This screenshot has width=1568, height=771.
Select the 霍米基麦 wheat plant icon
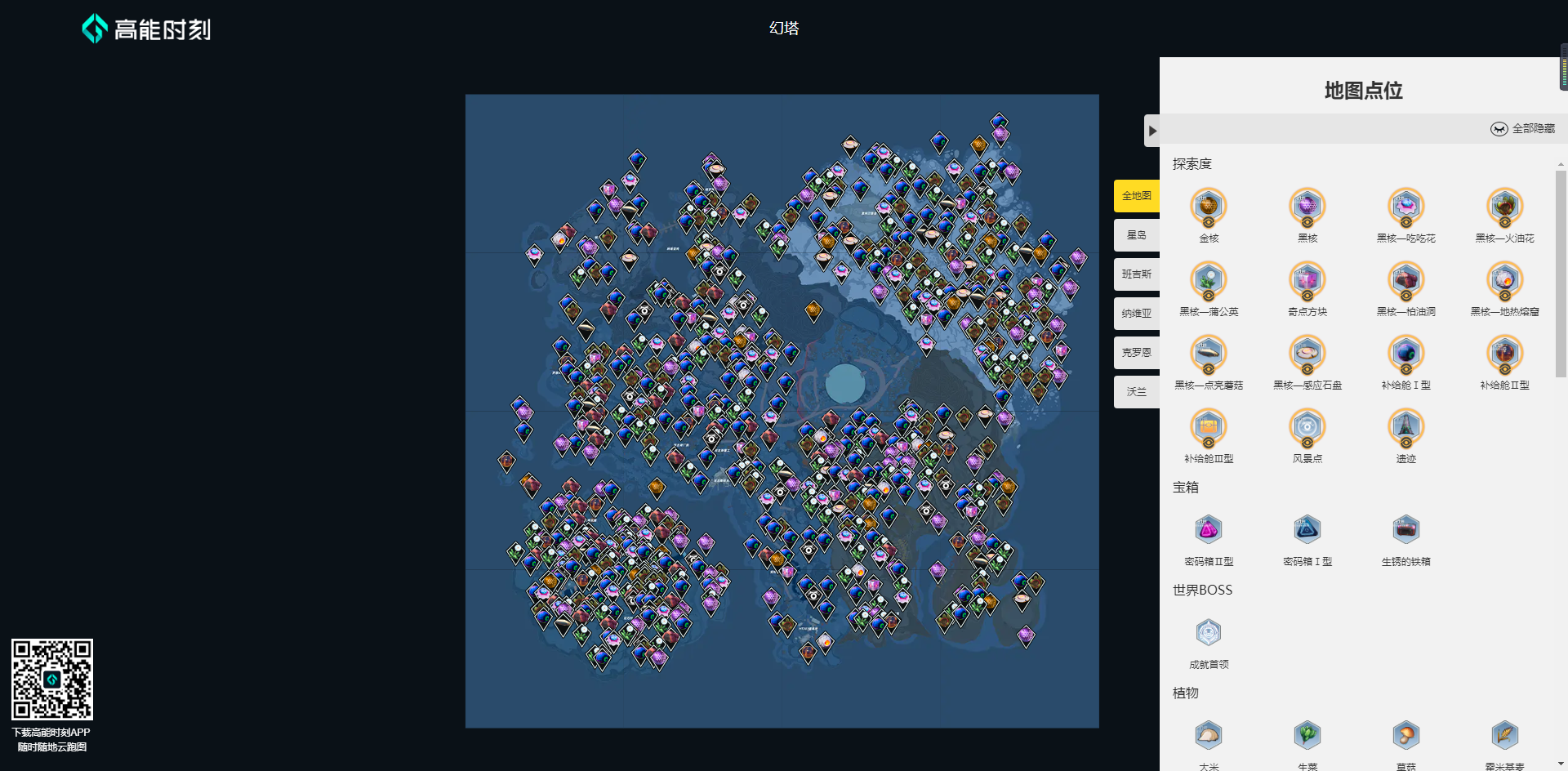click(x=1505, y=736)
